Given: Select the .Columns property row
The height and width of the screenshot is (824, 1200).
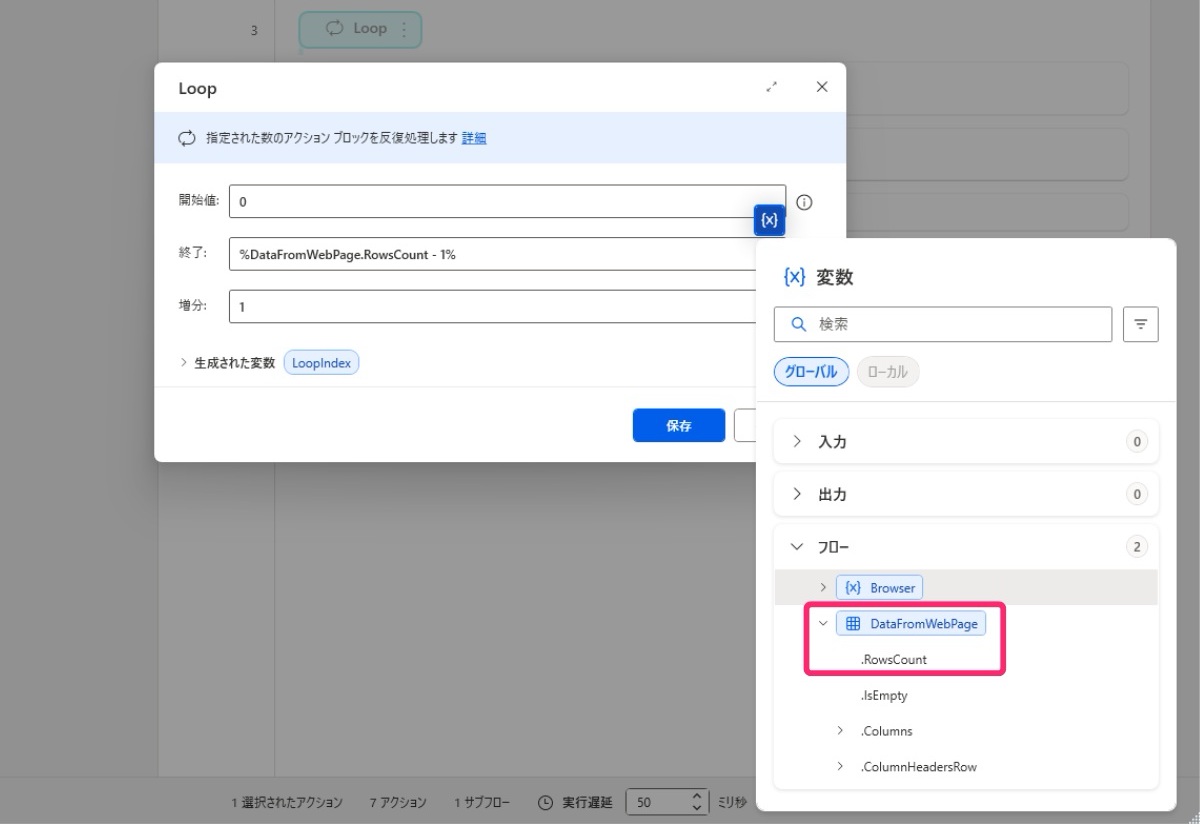Looking at the screenshot, I should [x=886, y=731].
